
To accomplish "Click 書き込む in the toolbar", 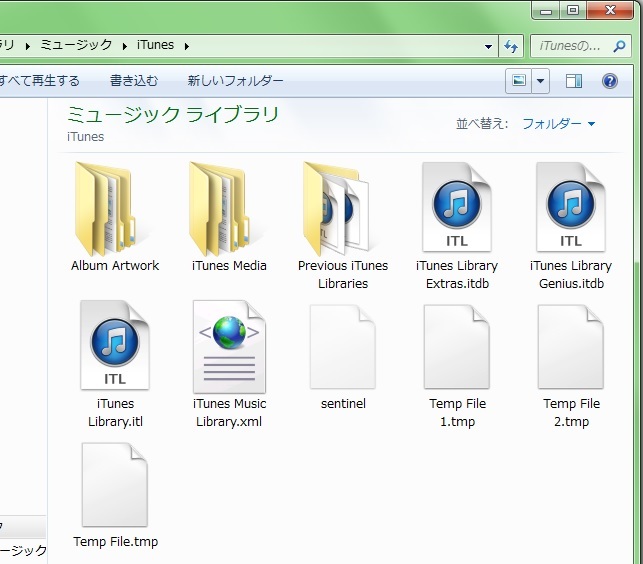I will (134, 81).
